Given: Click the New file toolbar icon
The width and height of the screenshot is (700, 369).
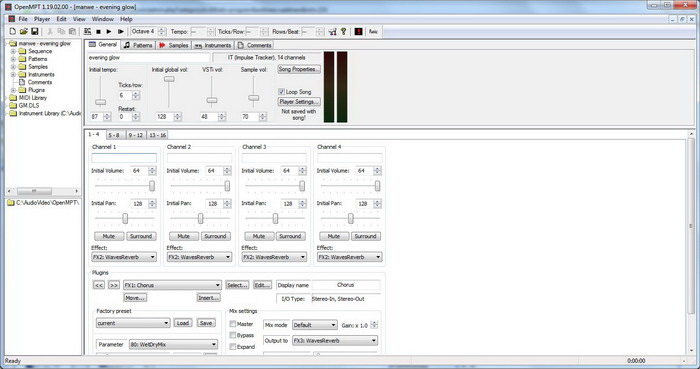Looking at the screenshot, I should click(12, 31).
